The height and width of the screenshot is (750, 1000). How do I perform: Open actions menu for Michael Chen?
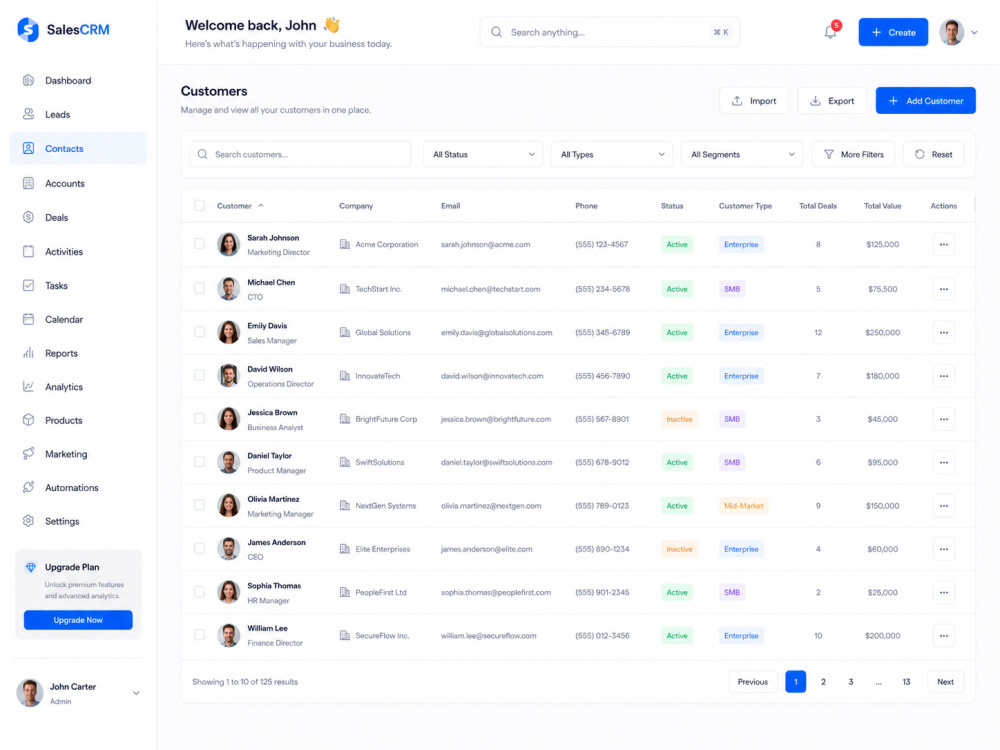943,289
